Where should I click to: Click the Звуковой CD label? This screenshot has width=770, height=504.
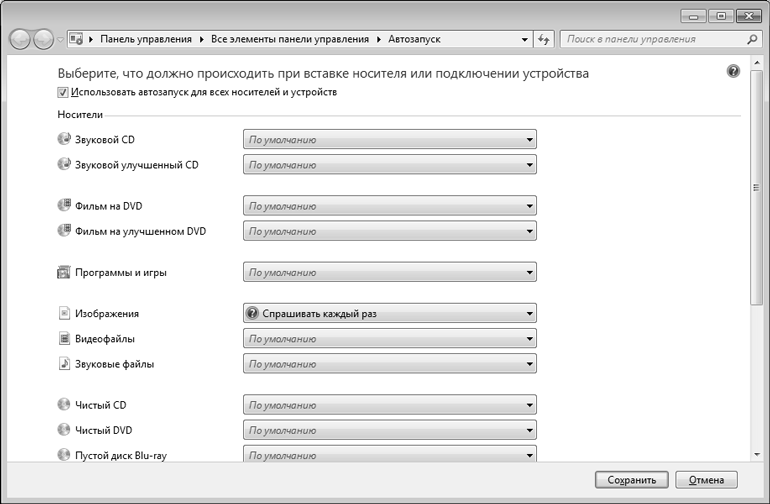point(105,140)
